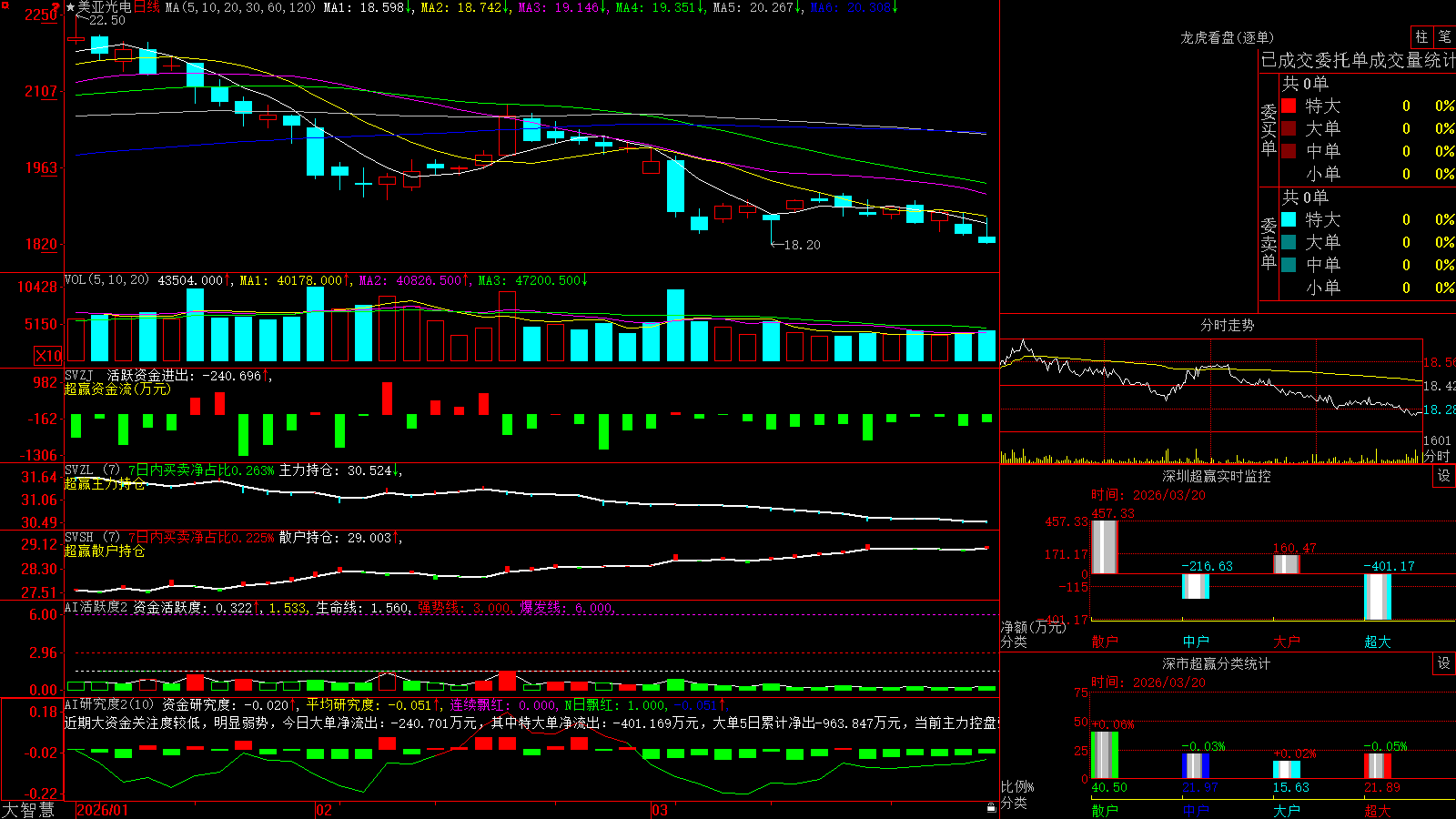
Task: Select the 03 month timeline marker
Action: (x=660, y=810)
